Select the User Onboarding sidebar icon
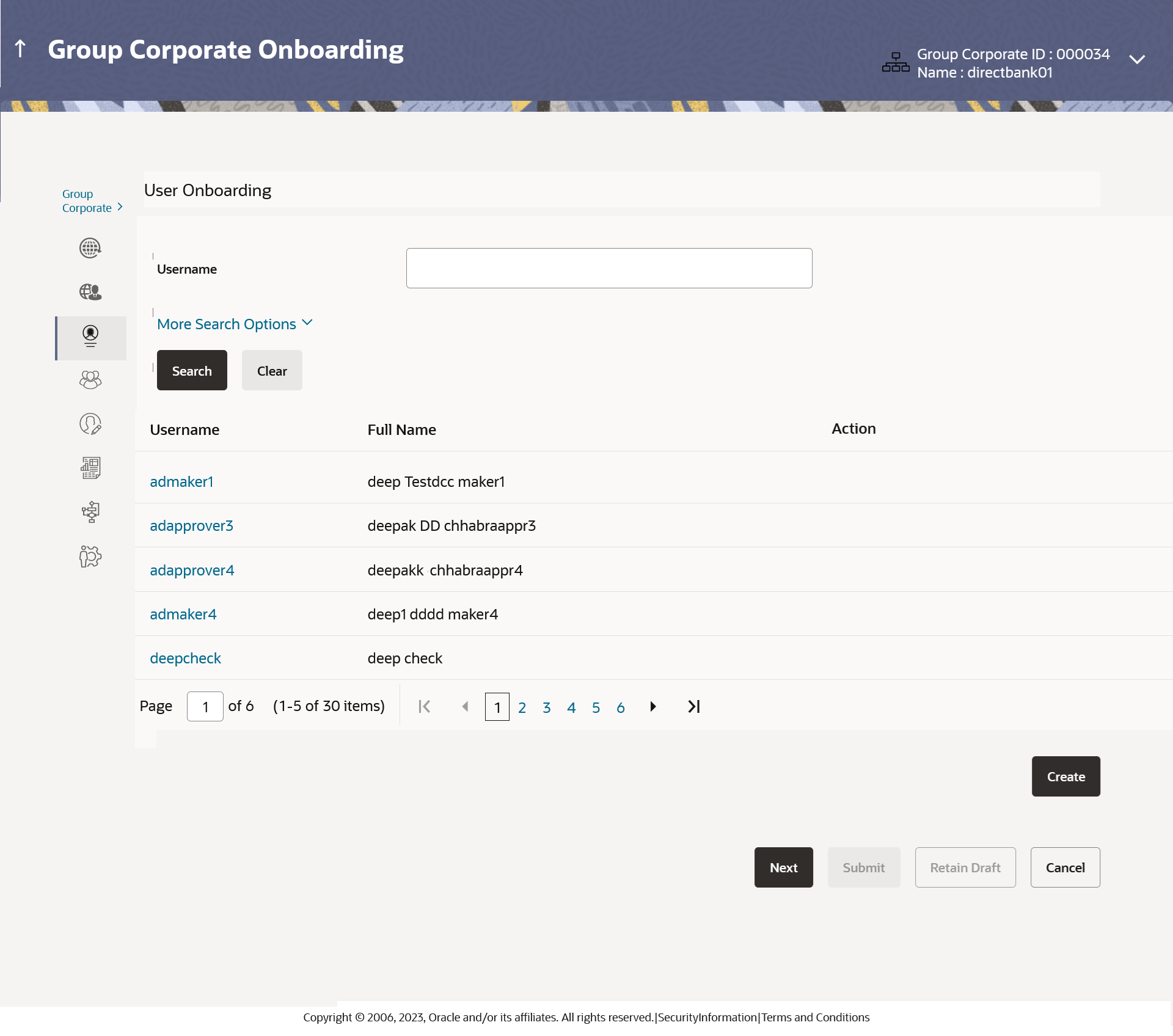 90,337
